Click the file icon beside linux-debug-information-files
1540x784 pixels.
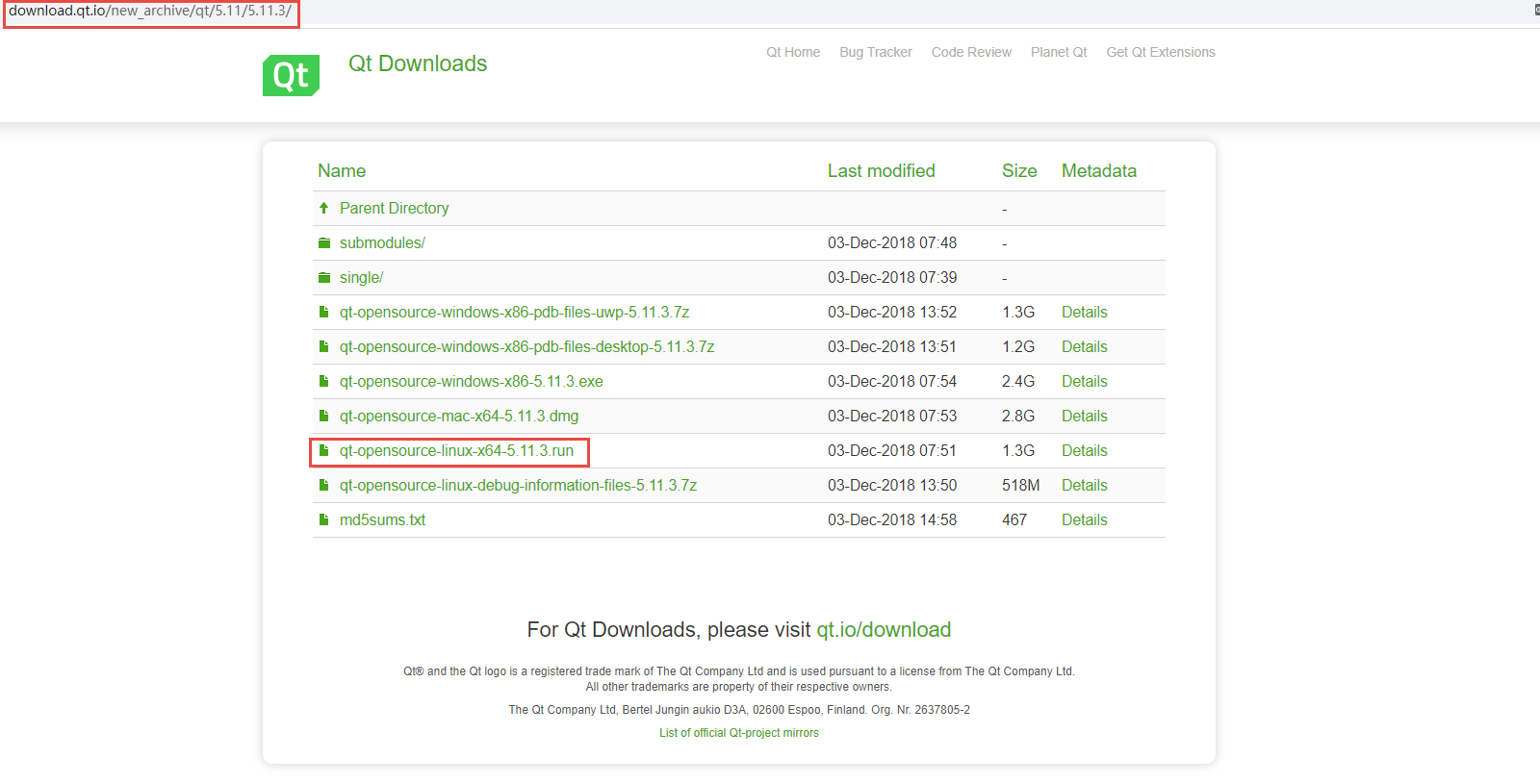[x=324, y=485]
